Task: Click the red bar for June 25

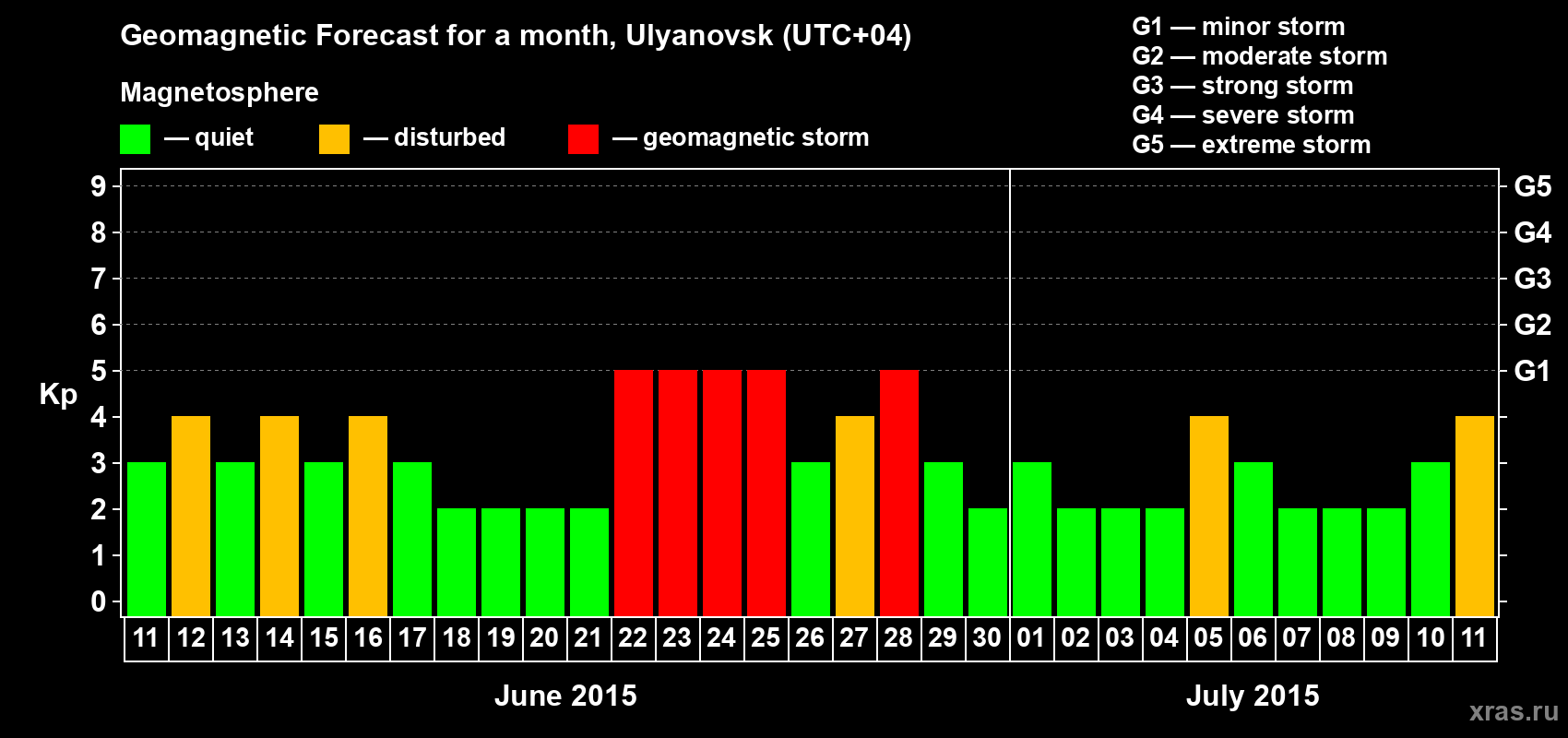Action: tap(766, 493)
